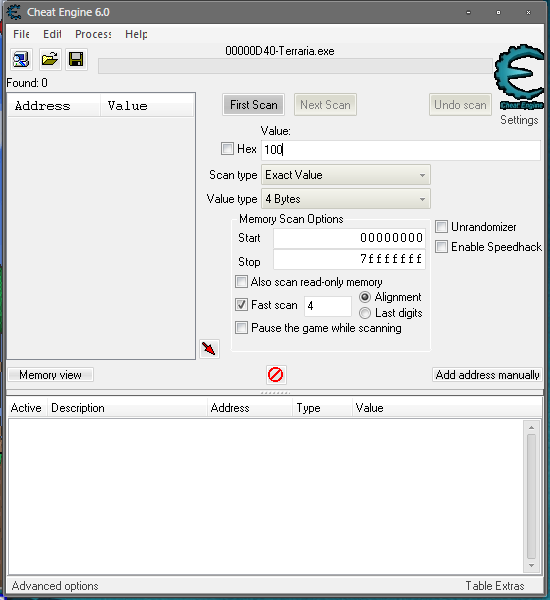Click the floppy disk save icon
The height and width of the screenshot is (600, 550).
click(x=76, y=60)
